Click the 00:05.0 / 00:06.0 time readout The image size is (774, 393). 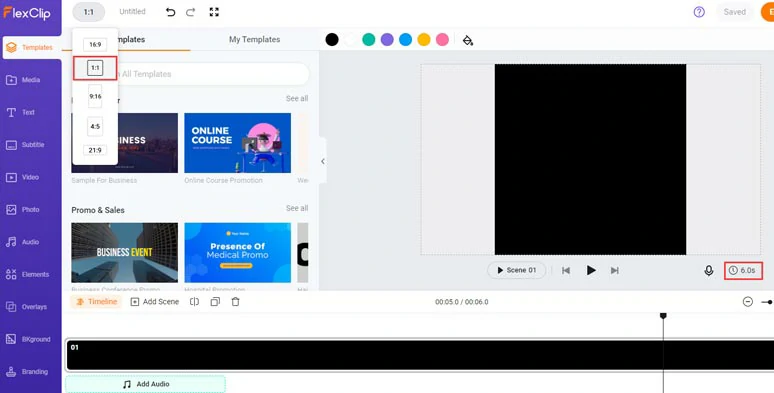[462, 302]
